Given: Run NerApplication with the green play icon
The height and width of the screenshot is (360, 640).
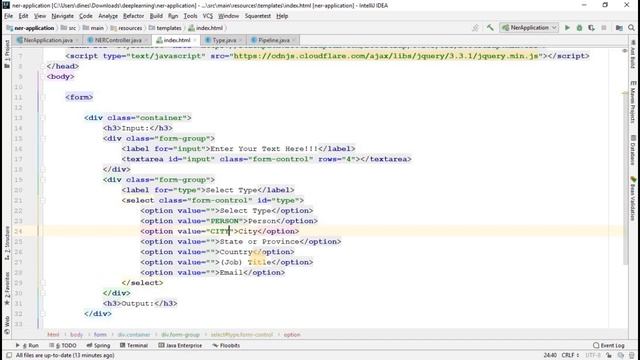Looking at the screenshot, I should pyautogui.click(x=567, y=28).
